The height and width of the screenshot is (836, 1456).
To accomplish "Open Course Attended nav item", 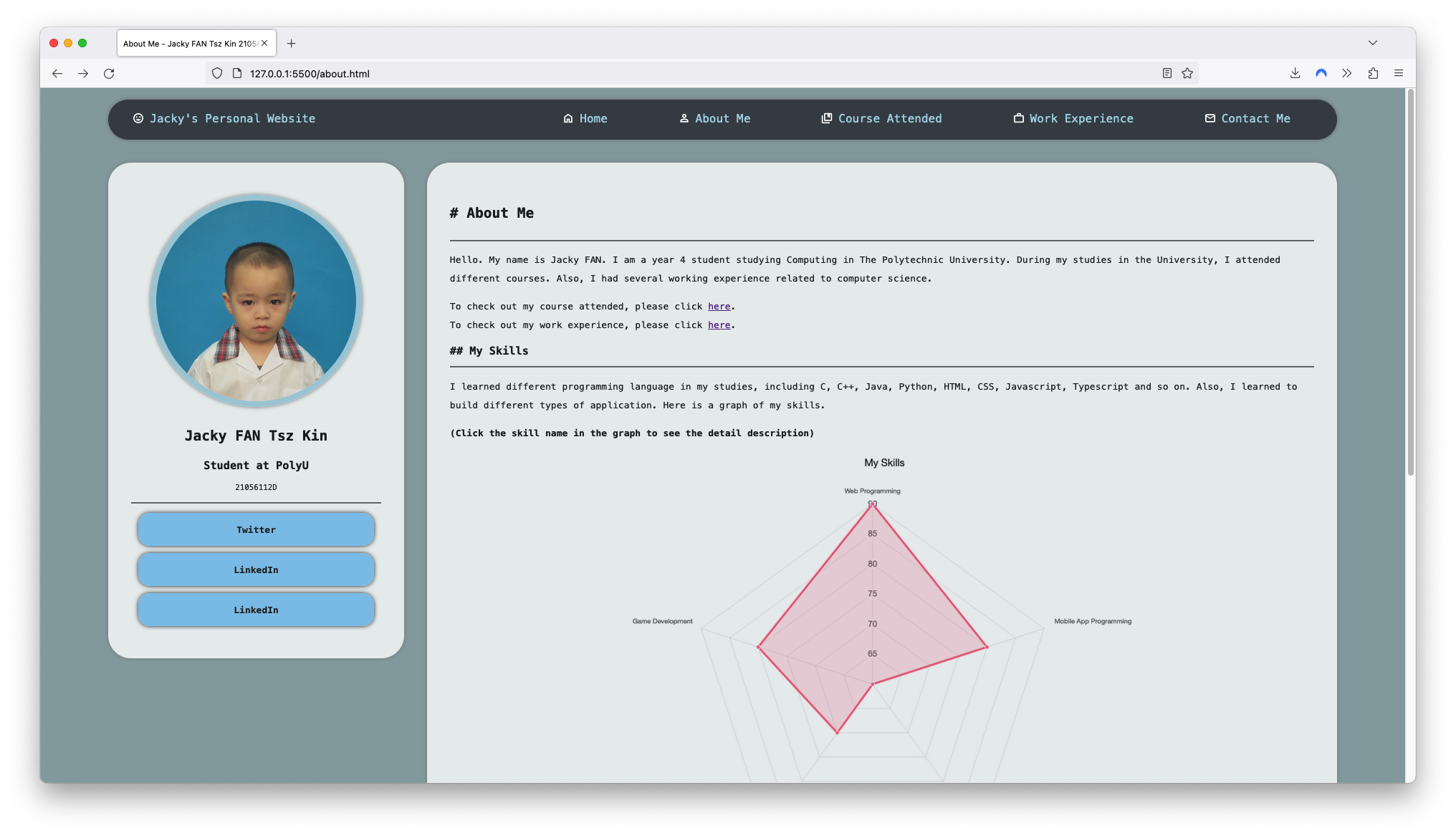I will [x=881, y=119].
